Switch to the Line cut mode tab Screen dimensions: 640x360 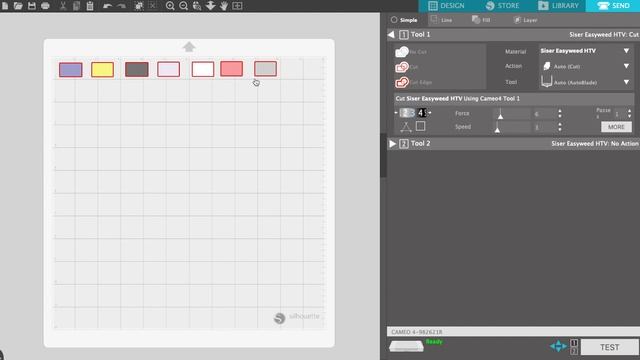441,20
